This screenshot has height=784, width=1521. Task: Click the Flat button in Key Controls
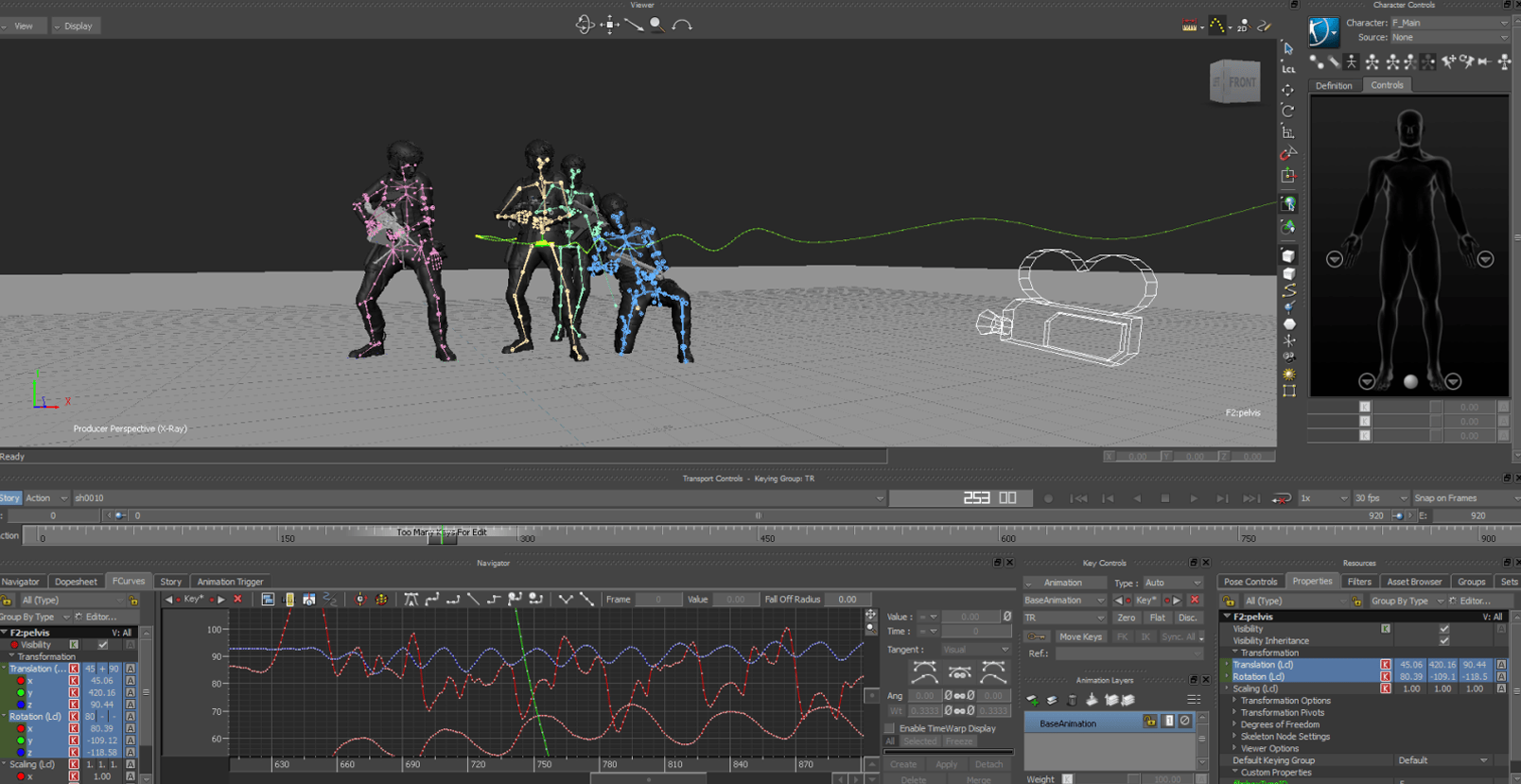(1157, 618)
